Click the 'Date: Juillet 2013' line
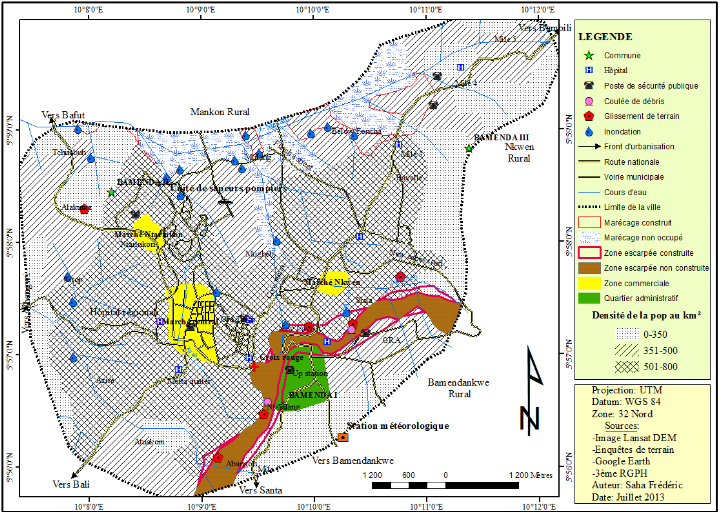The height and width of the screenshot is (512, 724). [x=628, y=497]
